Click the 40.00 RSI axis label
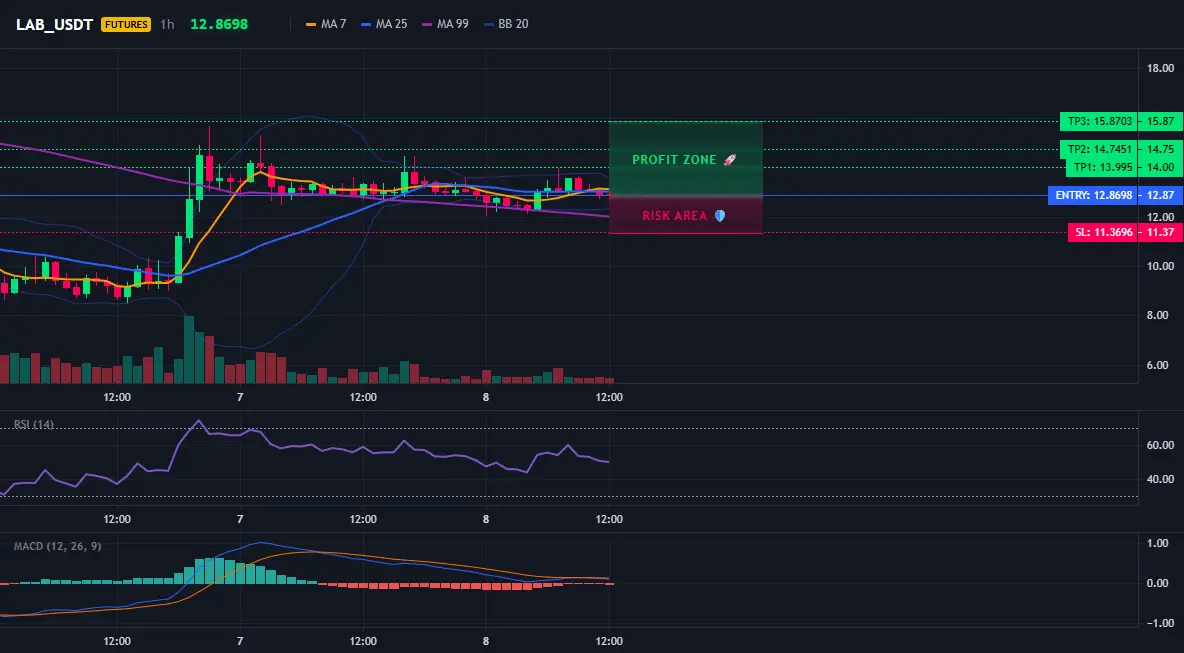This screenshot has width=1184, height=653. pos(1161,479)
